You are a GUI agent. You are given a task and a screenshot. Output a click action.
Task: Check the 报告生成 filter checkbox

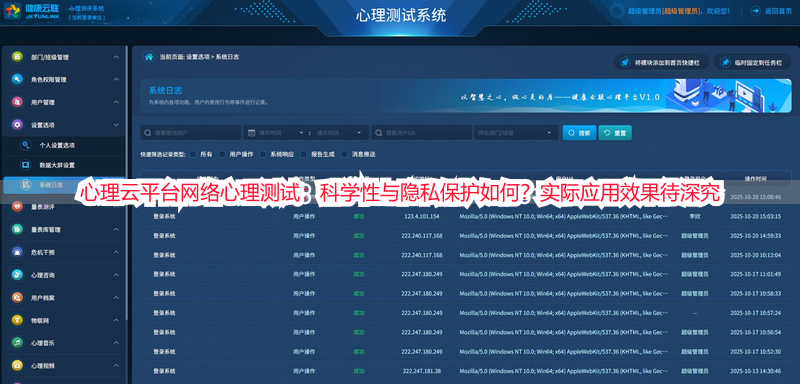point(304,154)
